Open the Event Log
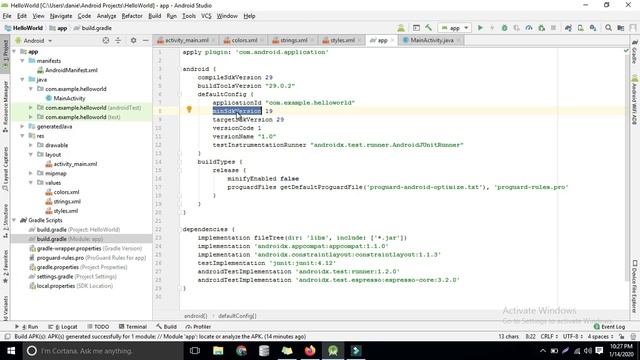 point(609,327)
